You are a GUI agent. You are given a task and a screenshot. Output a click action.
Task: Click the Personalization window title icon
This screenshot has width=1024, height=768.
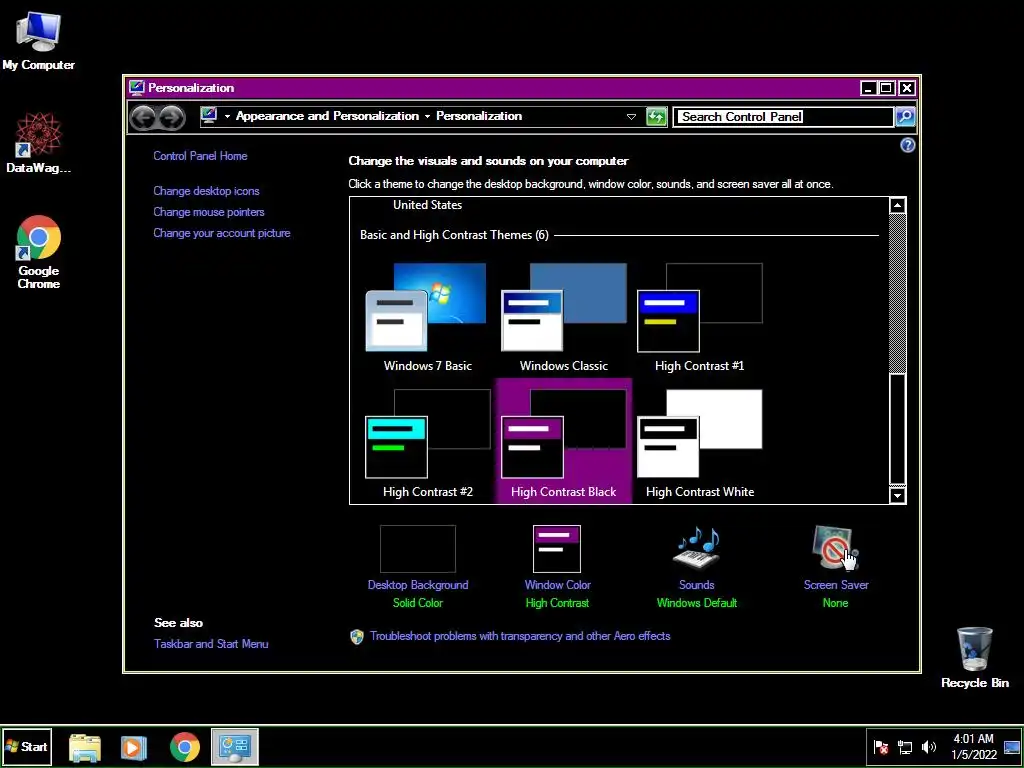point(136,88)
